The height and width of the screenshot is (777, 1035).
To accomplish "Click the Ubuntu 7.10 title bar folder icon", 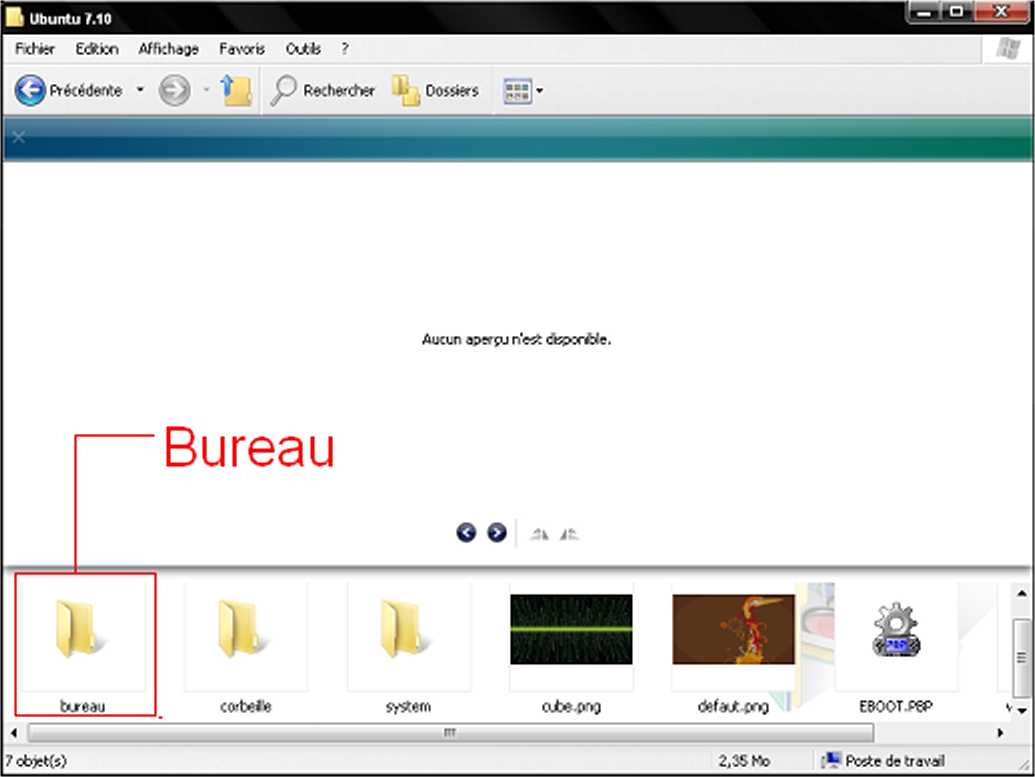I will pos(15,17).
